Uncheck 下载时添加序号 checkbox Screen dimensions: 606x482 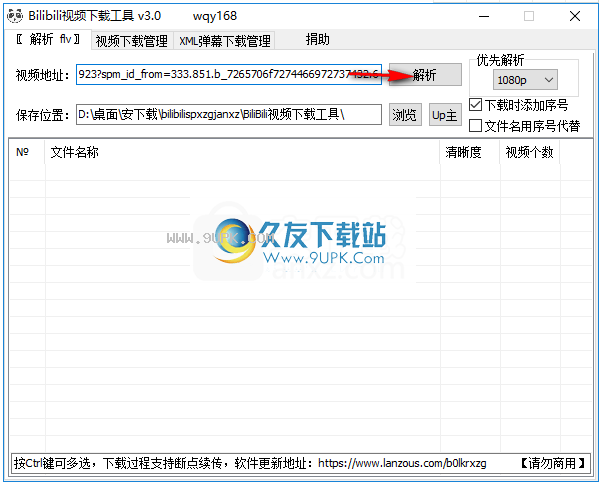[475, 105]
